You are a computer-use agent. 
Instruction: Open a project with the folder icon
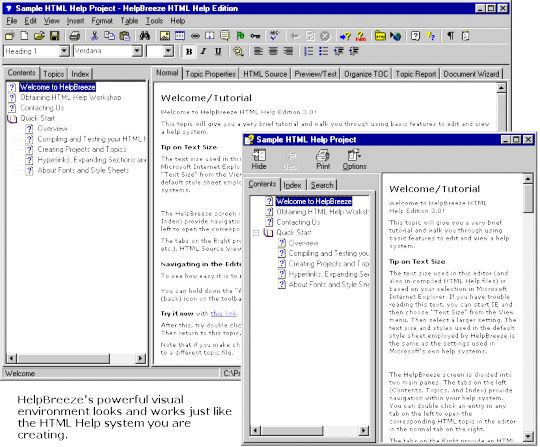39,36
